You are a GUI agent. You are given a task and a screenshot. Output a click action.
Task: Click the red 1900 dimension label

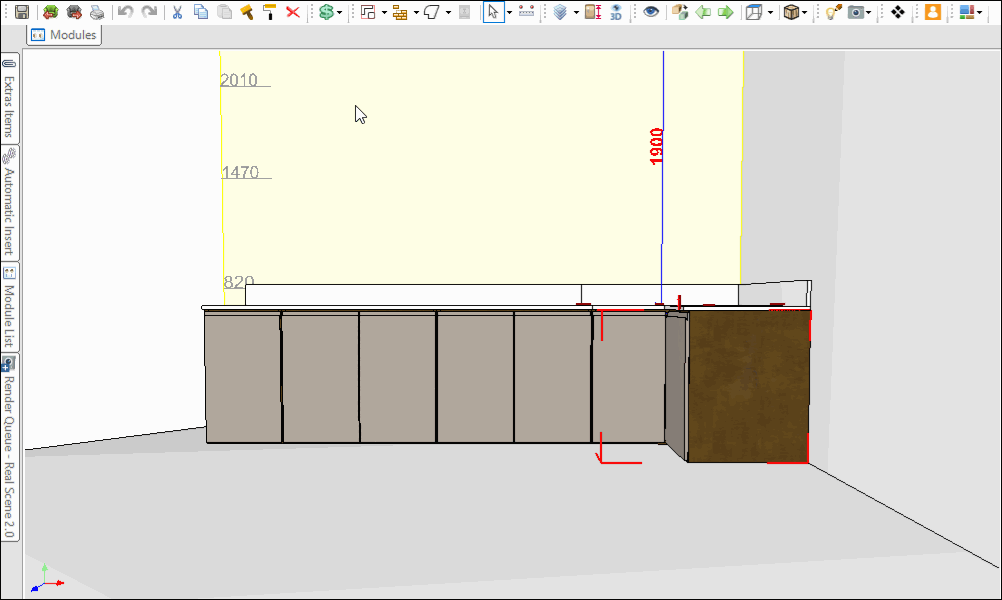coord(656,146)
